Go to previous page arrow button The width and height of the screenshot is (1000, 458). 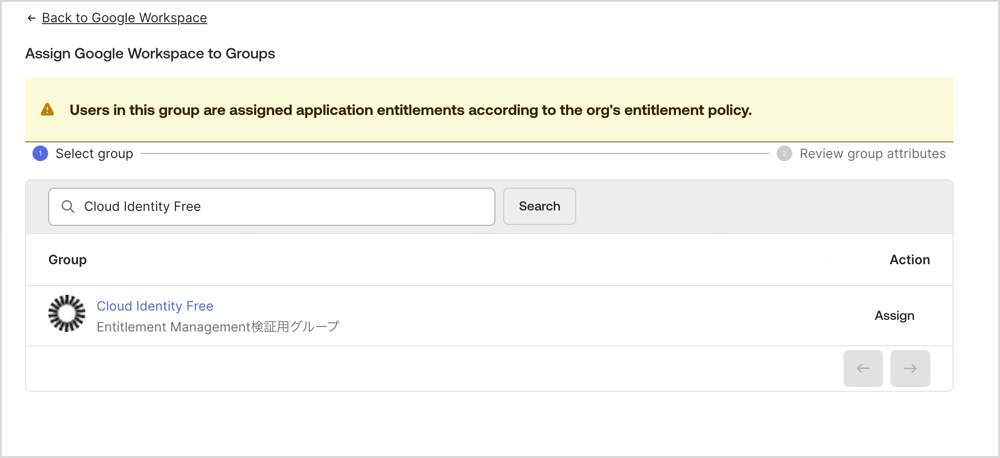[863, 368]
